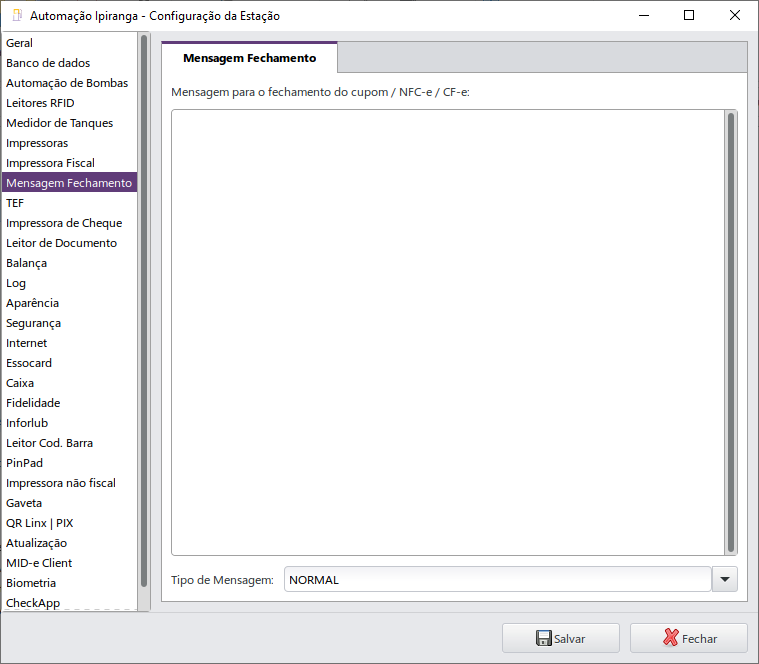Select the Internet settings entry
Viewport: 759px width, 664px height.
pos(69,343)
